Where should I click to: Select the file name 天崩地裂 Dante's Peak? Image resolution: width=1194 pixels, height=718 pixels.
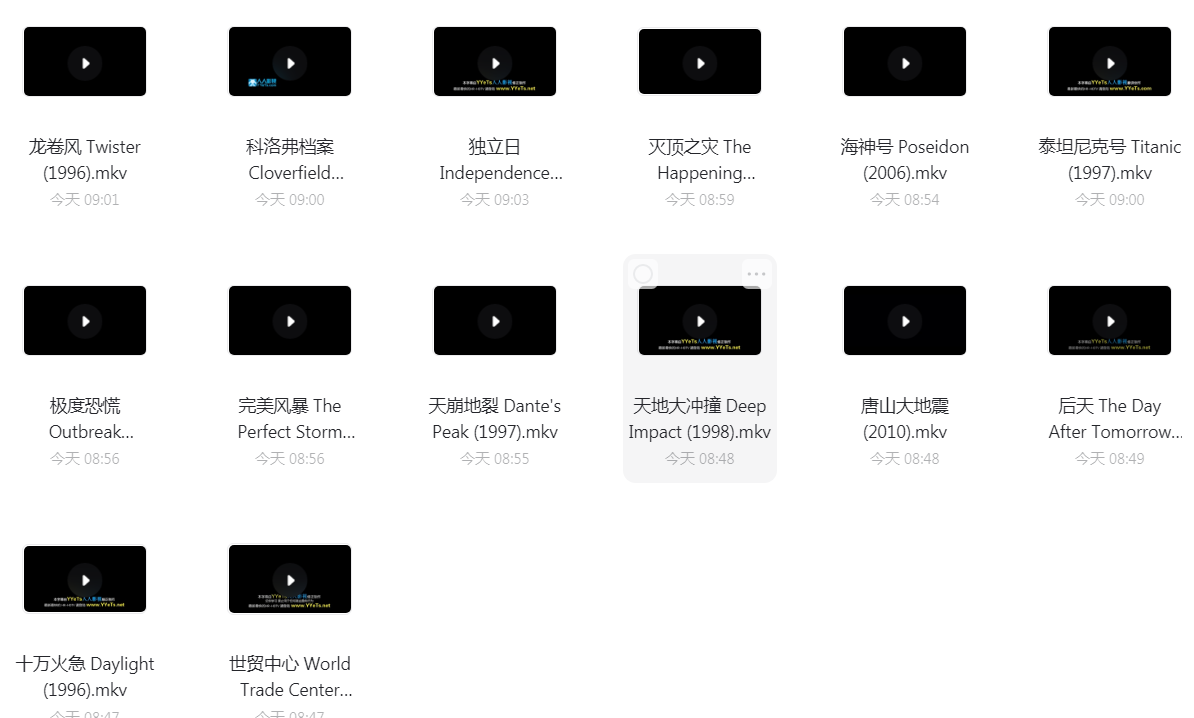click(495, 419)
